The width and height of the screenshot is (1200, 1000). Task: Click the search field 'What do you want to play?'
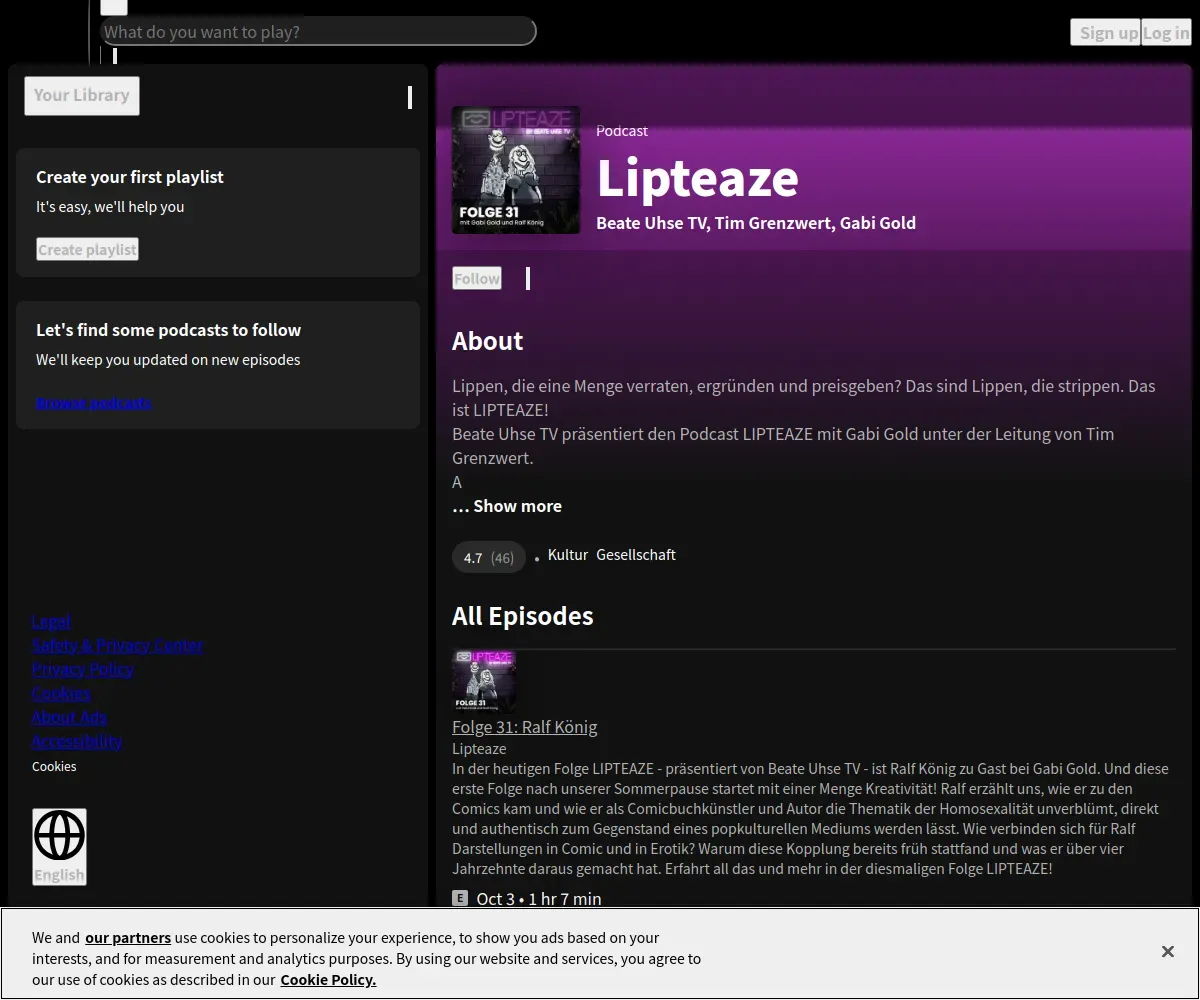click(318, 31)
